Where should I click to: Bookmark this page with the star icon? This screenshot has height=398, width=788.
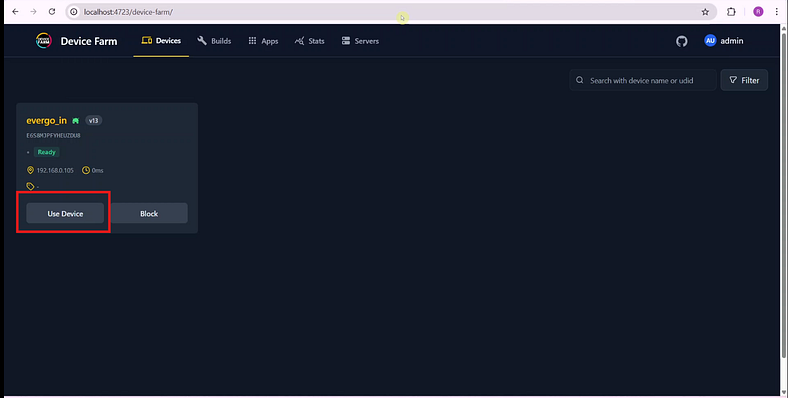click(x=705, y=12)
